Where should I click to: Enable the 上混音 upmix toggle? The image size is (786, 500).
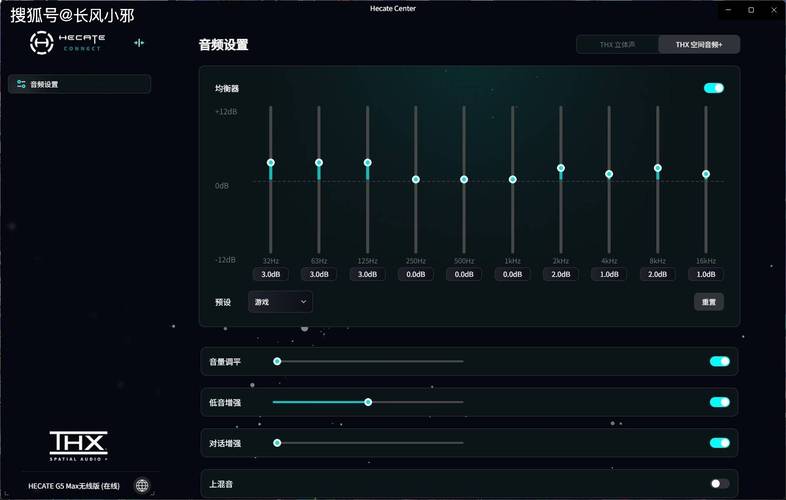pyautogui.click(x=719, y=484)
